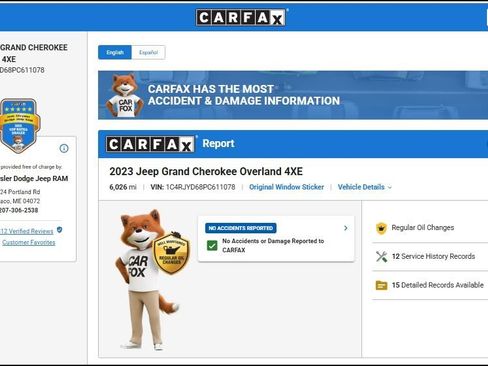
Task: Click the CARFAX Report header logo
Action: pos(150,144)
